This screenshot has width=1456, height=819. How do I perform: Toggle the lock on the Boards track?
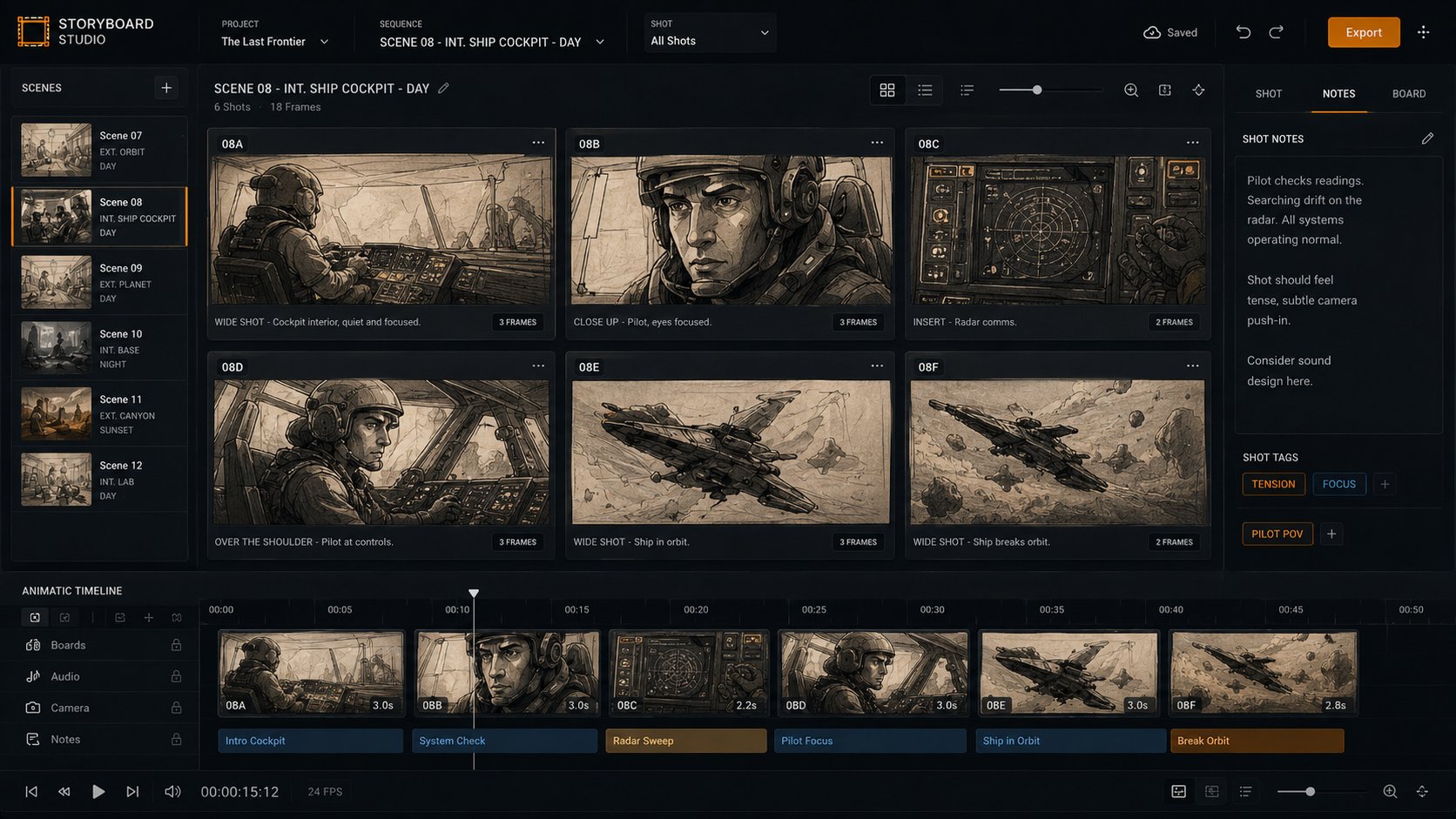176,645
